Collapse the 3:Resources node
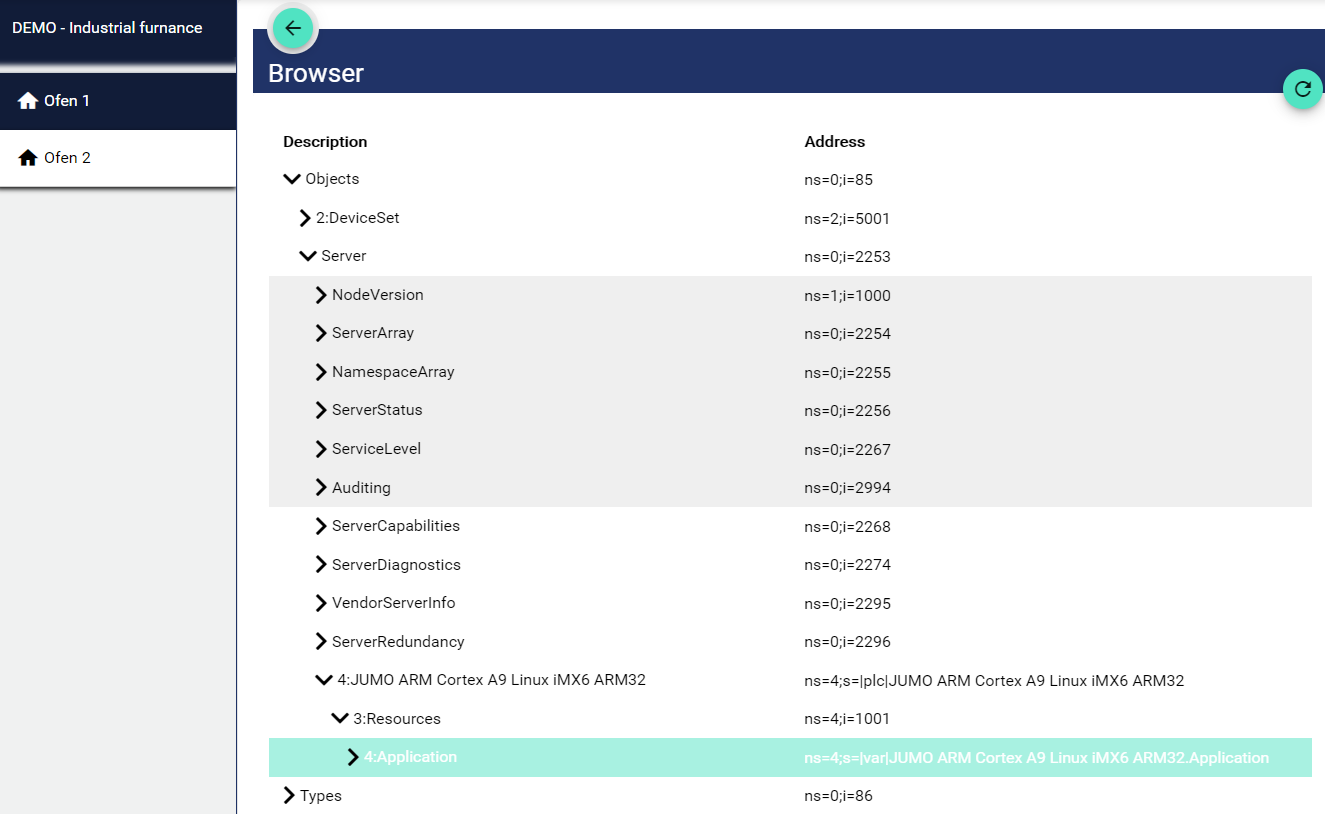 coord(339,719)
